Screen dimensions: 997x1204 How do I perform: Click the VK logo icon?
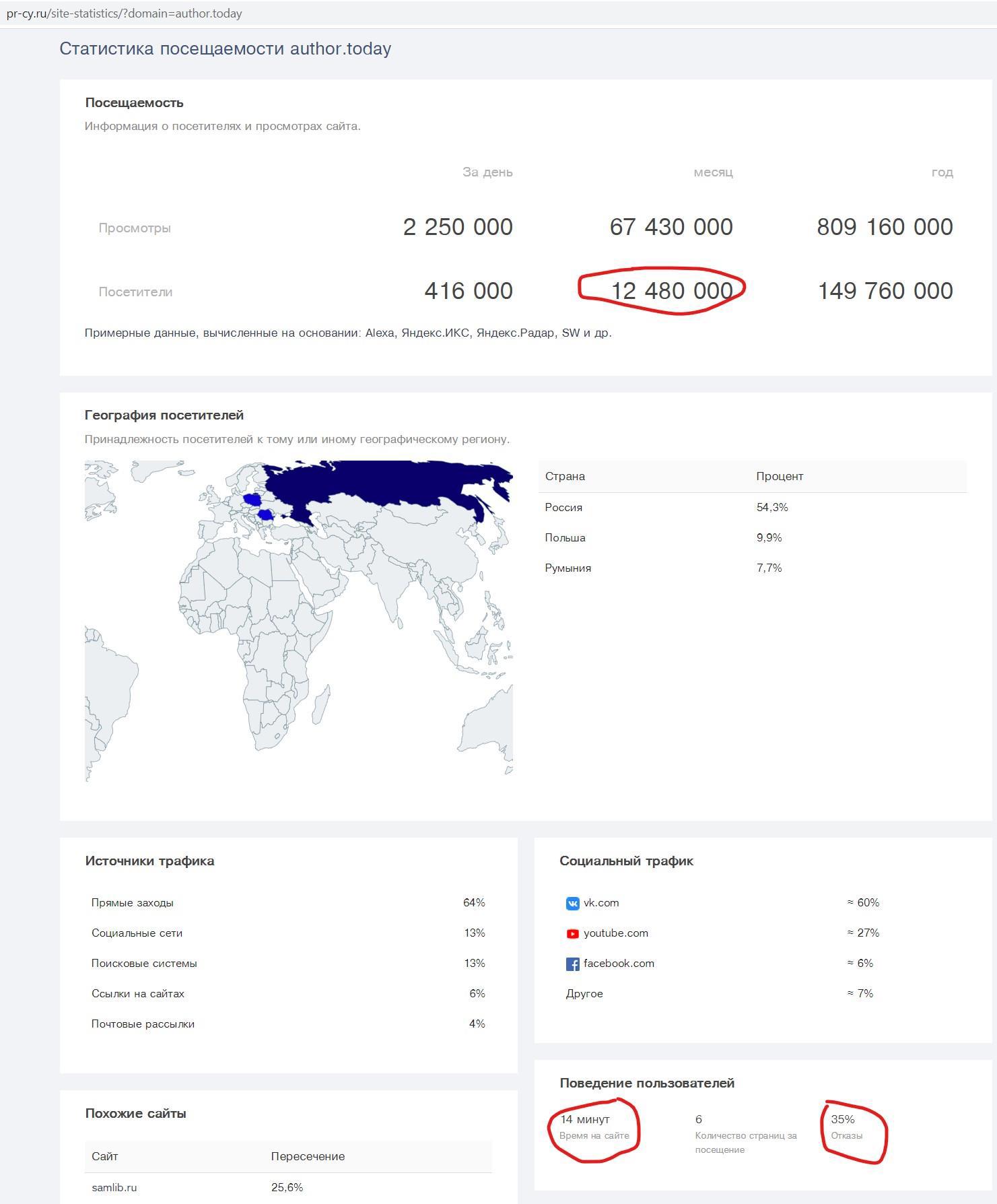(x=572, y=904)
